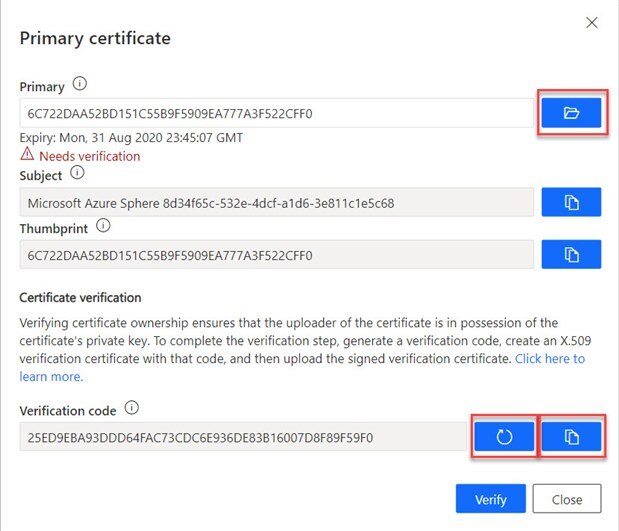Image resolution: width=619 pixels, height=531 pixels.
Task: Show info tooltip next to Verification code
Action: click(132, 409)
